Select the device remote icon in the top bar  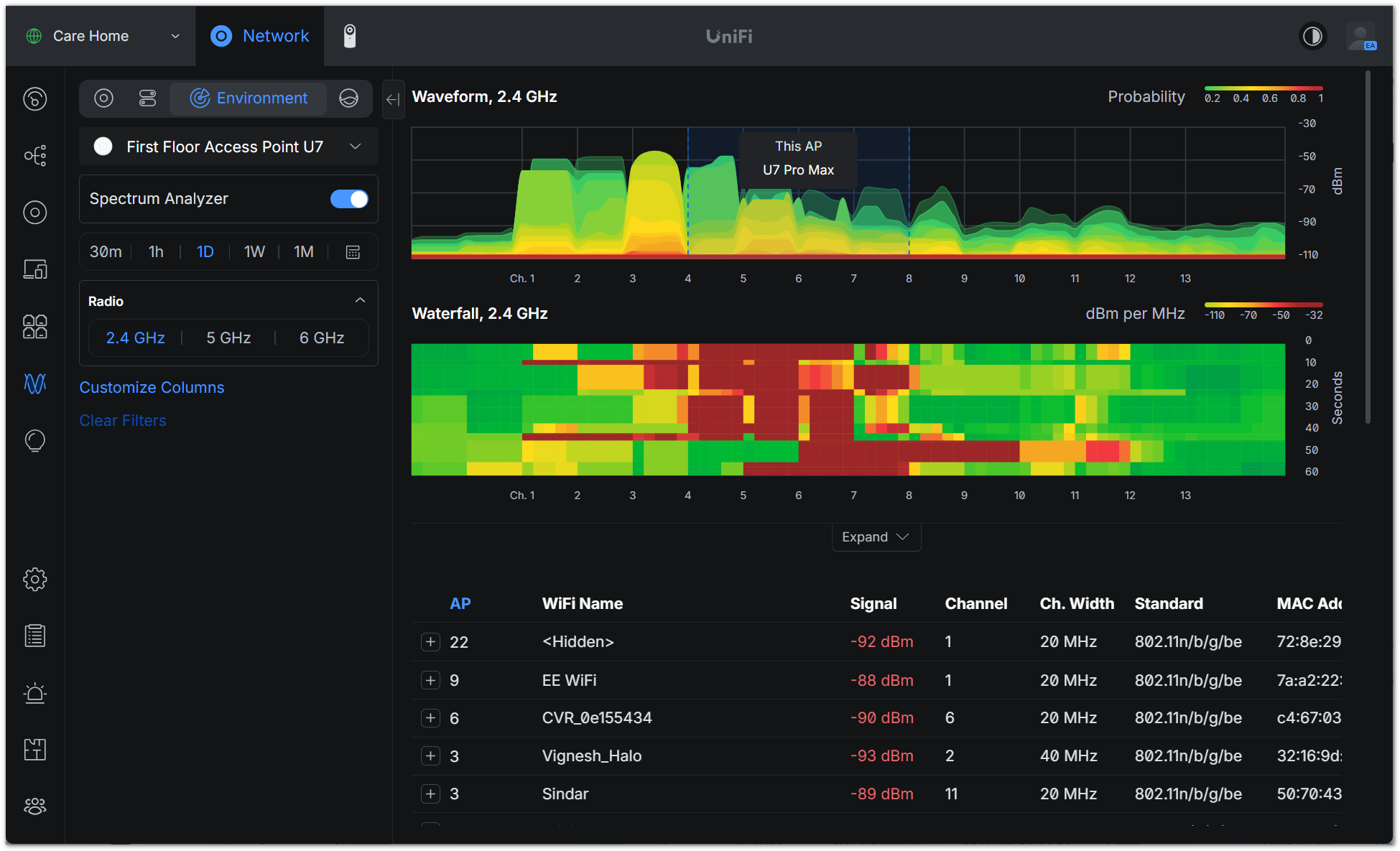349,36
